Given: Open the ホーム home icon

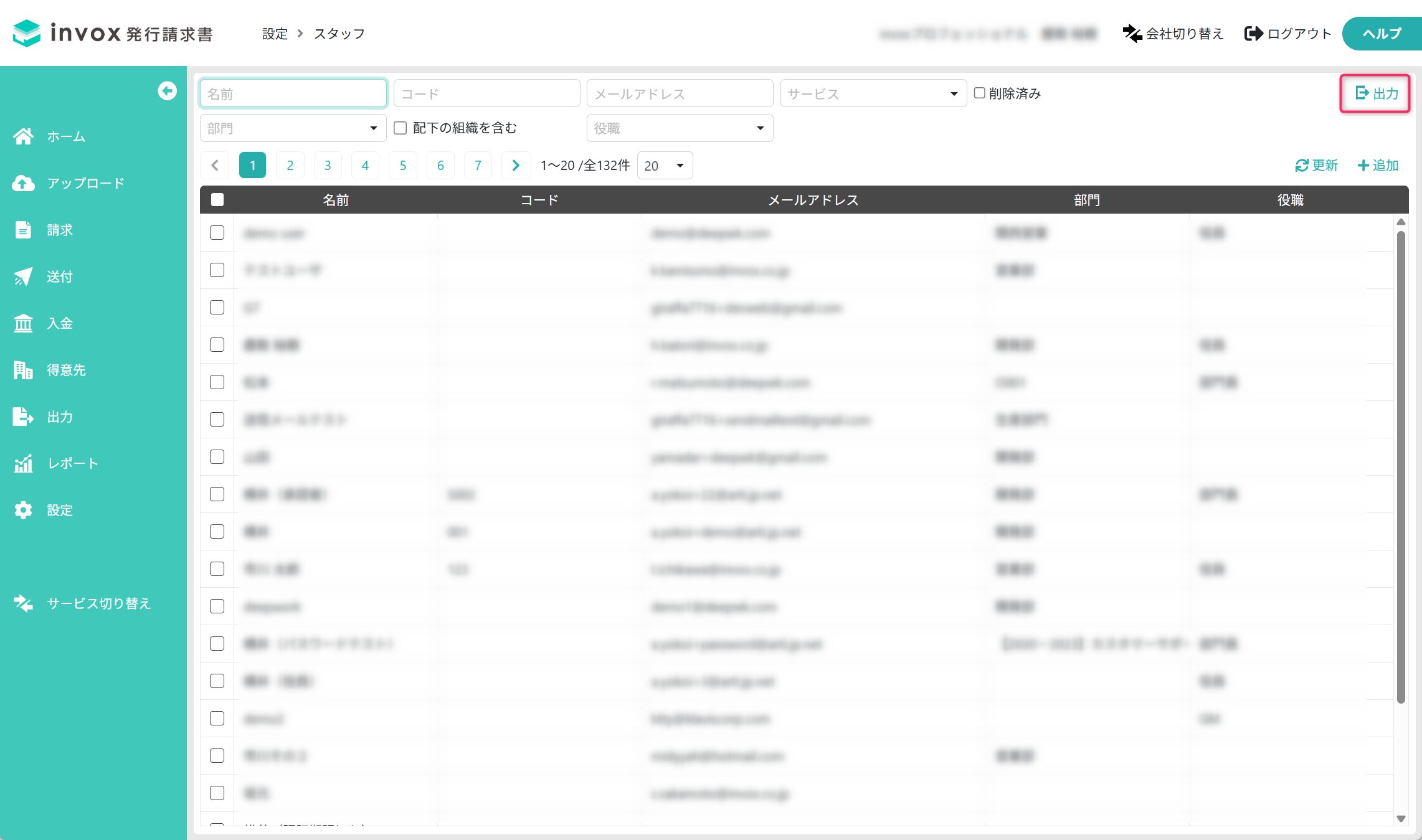Looking at the screenshot, I should [x=23, y=136].
